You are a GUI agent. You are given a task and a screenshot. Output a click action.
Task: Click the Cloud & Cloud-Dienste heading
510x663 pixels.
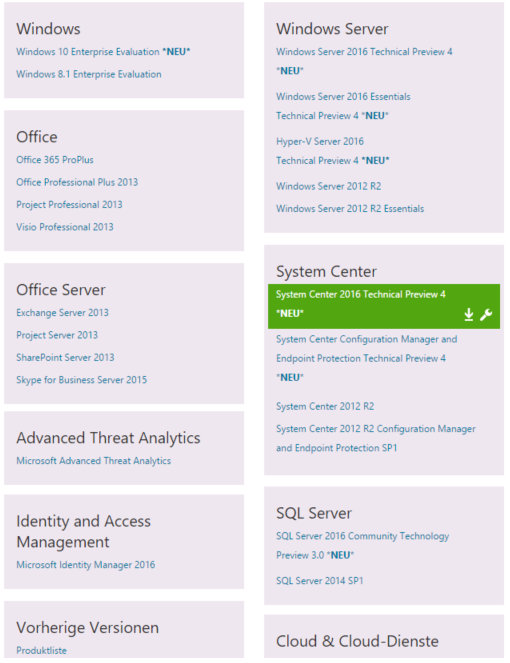357,641
